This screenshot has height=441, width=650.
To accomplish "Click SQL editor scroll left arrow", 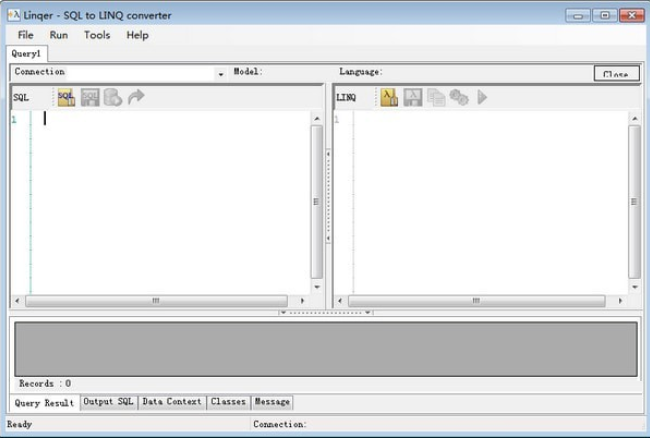I will [17, 301].
